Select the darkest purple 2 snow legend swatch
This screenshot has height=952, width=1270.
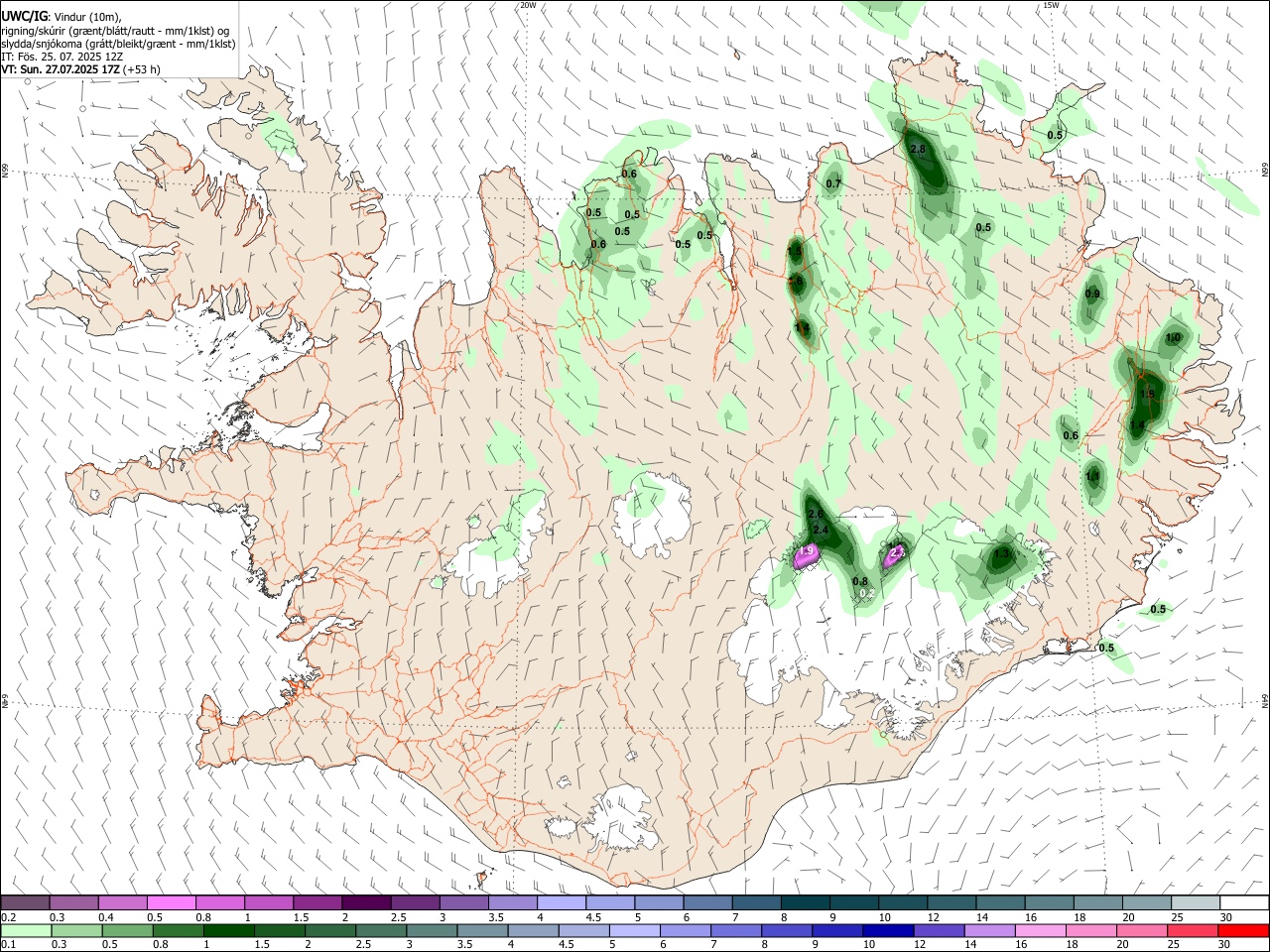coord(366,903)
